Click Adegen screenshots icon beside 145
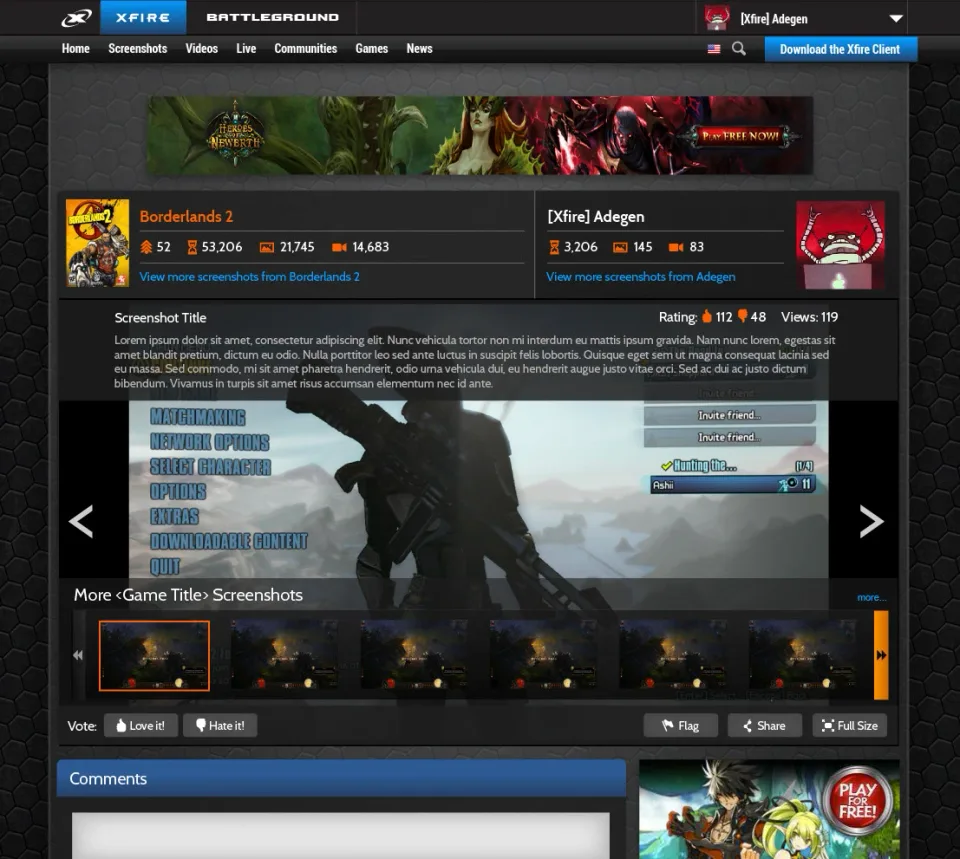This screenshot has width=960, height=859. coord(620,247)
